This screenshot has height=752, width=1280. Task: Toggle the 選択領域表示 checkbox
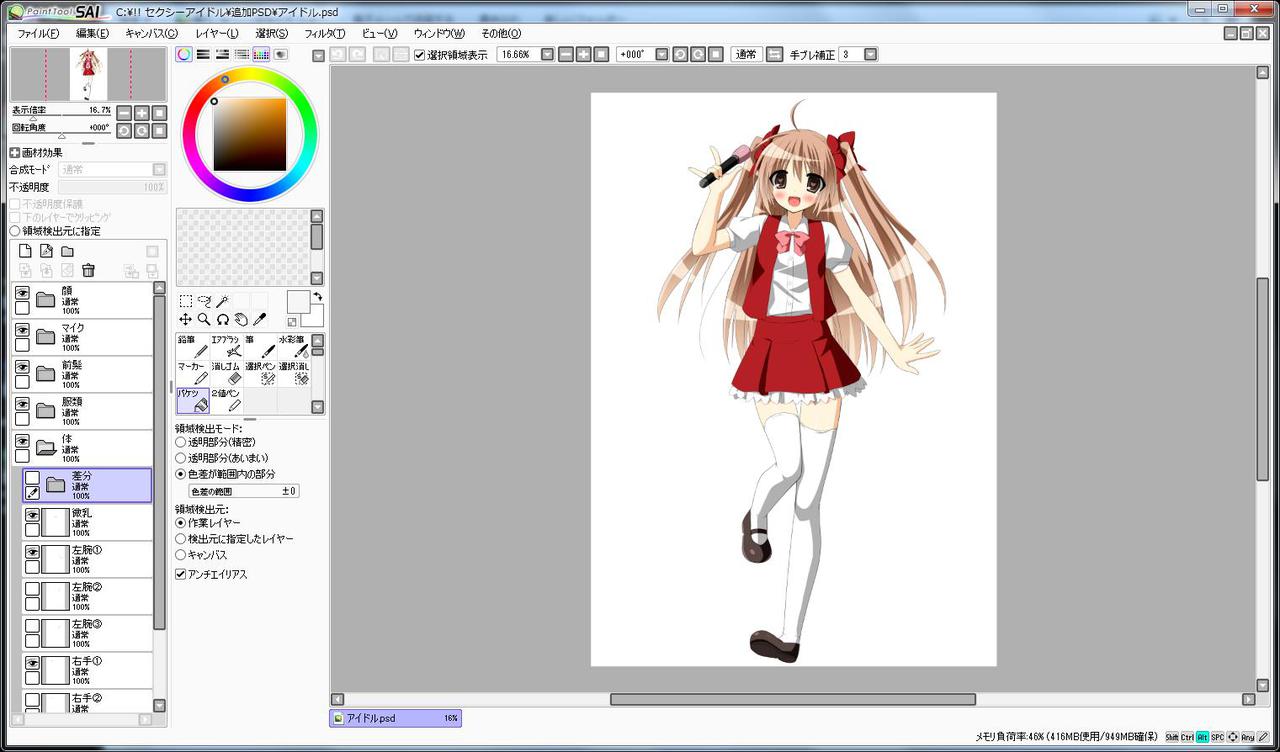420,55
